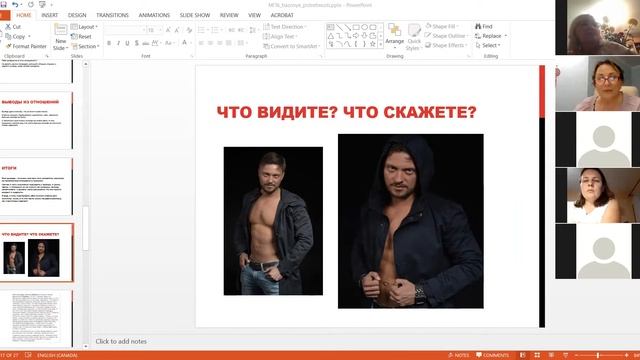Expand the Select dropdown in Editing
Image resolution: width=640 pixels, height=360 pixels.
(x=488, y=45)
